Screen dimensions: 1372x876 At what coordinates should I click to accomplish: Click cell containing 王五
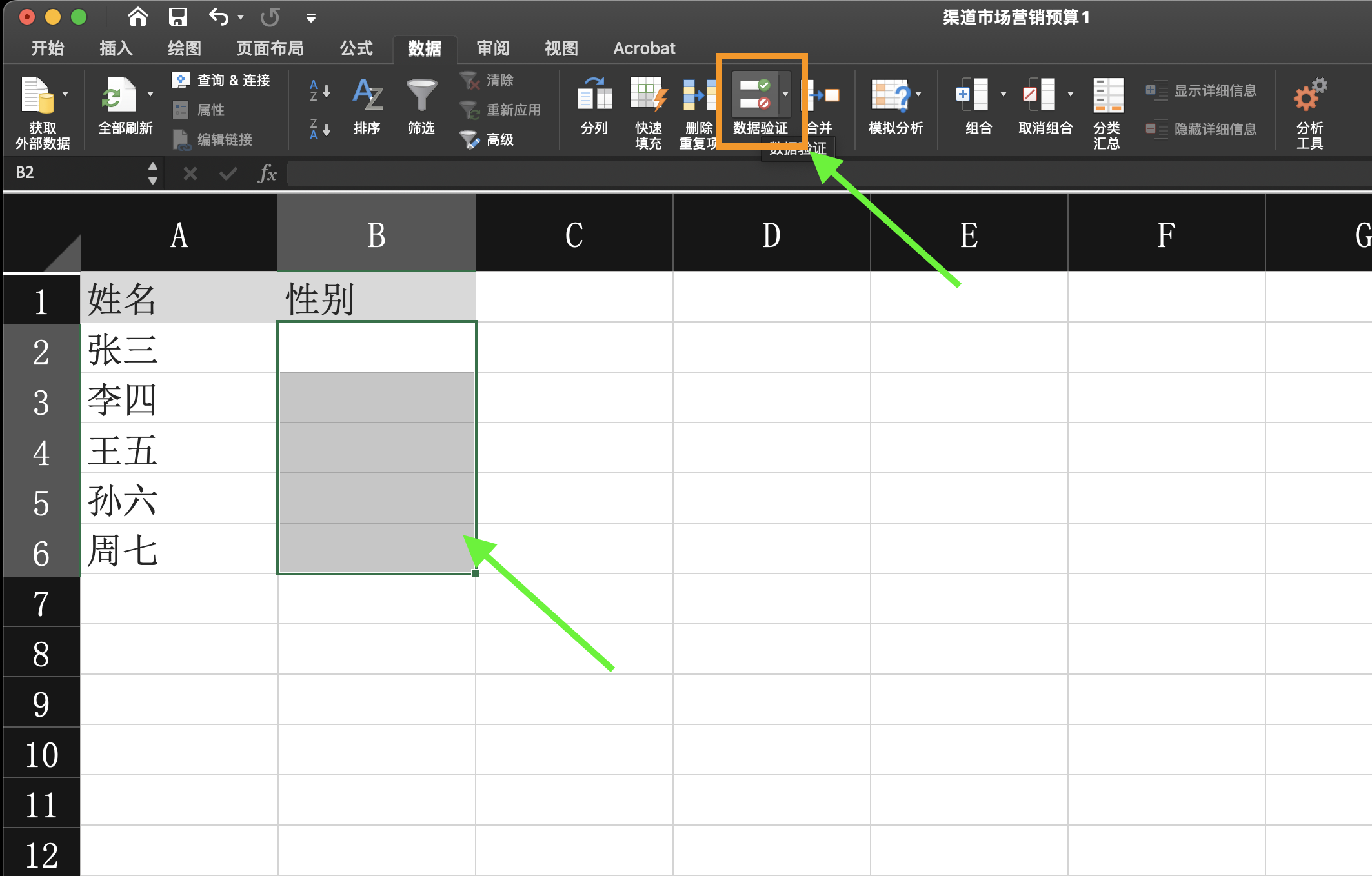point(179,450)
